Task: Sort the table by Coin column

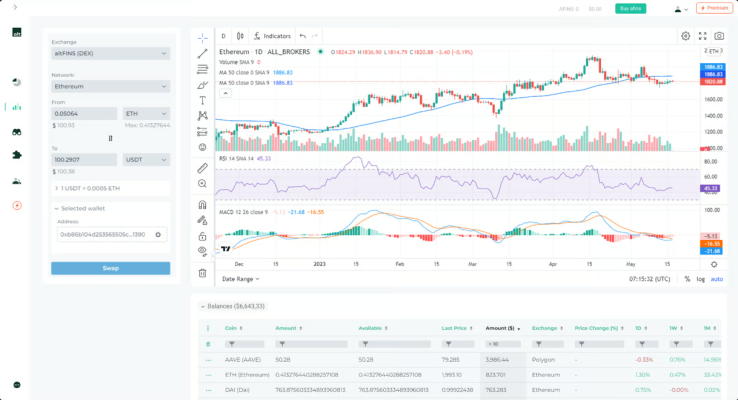Action: 233,328
